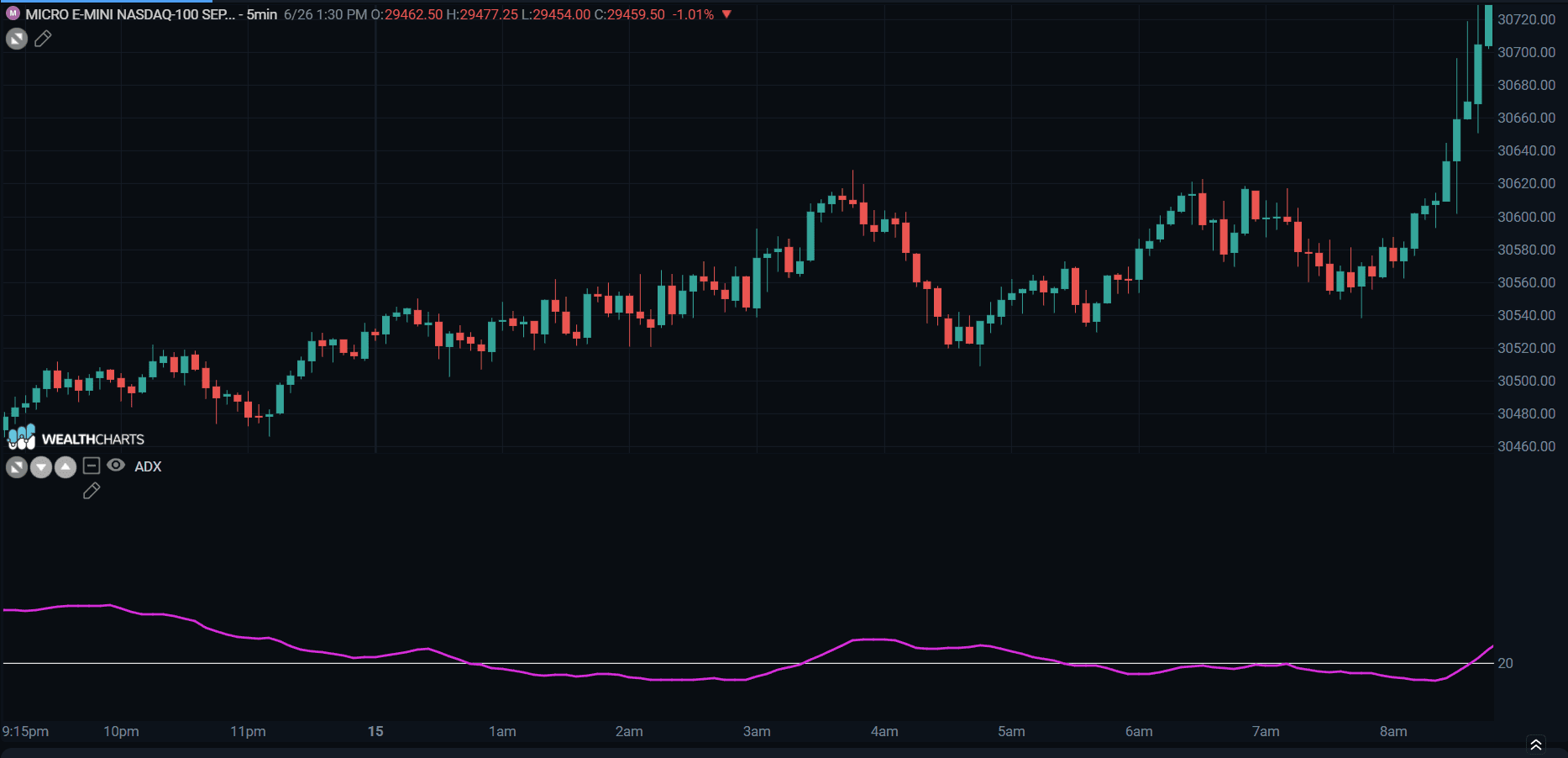
Task: Click the '8am' time axis label
Action: point(1393,731)
